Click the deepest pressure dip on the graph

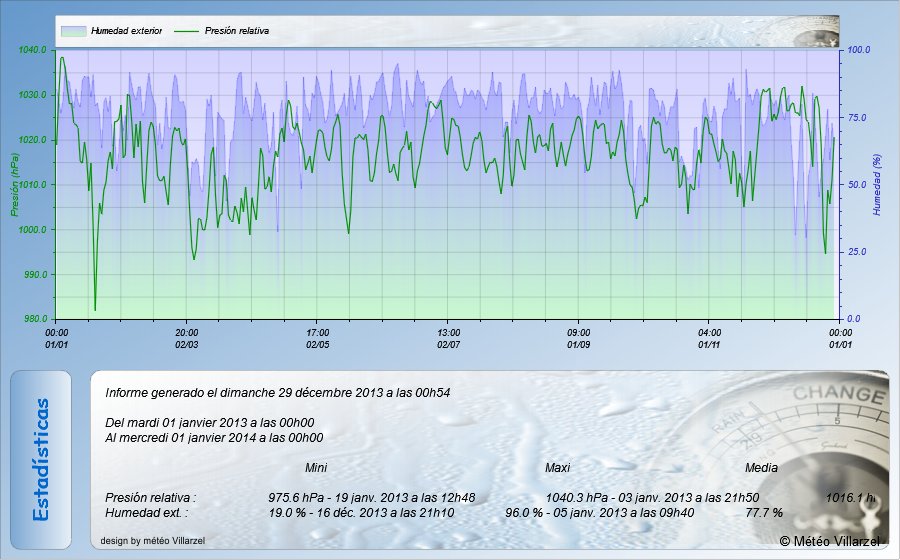(x=95, y=308)
